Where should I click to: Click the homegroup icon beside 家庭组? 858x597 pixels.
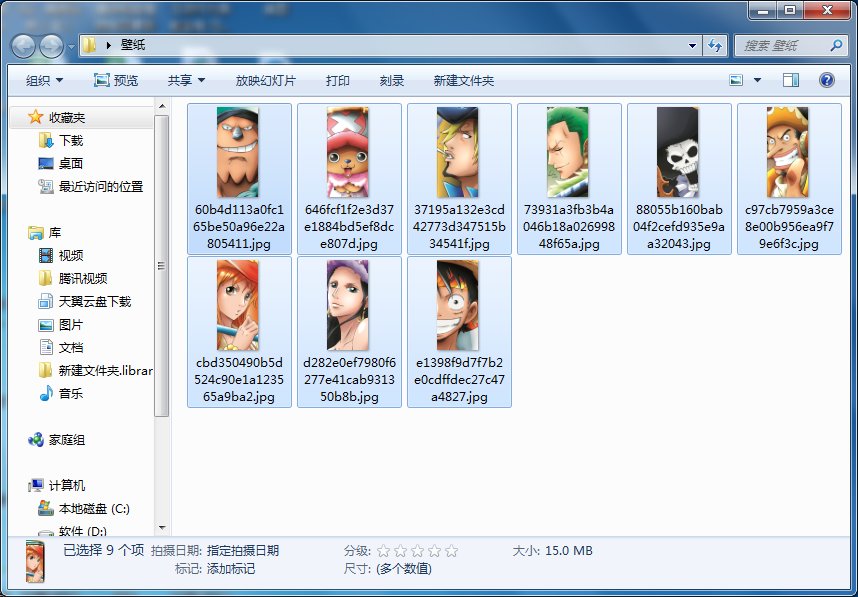pyautogui.click(x=36, y=439)
